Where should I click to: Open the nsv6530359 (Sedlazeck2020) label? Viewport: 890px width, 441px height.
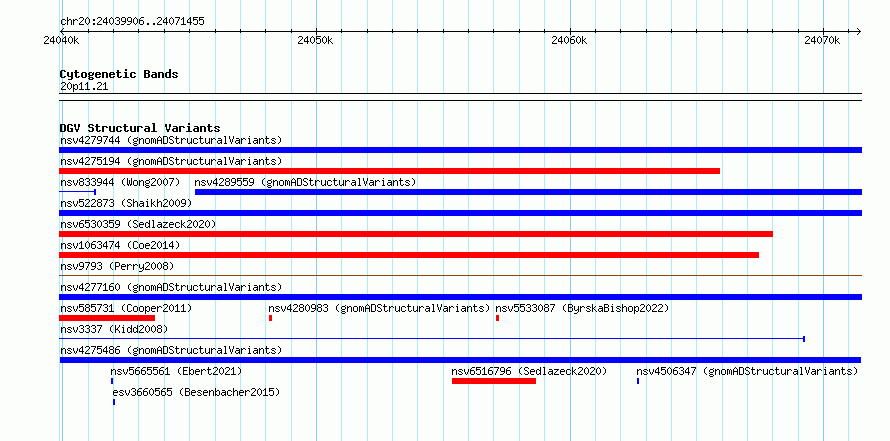pos(138,224)
